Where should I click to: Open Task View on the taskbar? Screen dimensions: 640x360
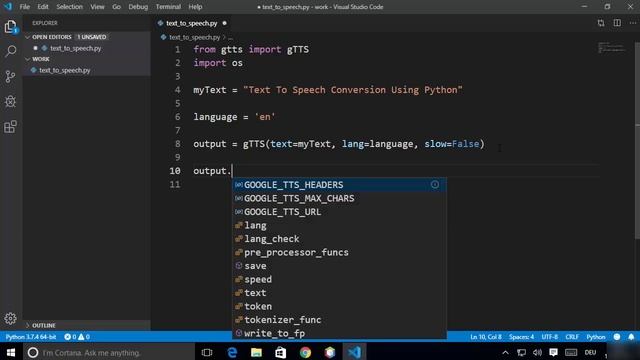(207, 352)
